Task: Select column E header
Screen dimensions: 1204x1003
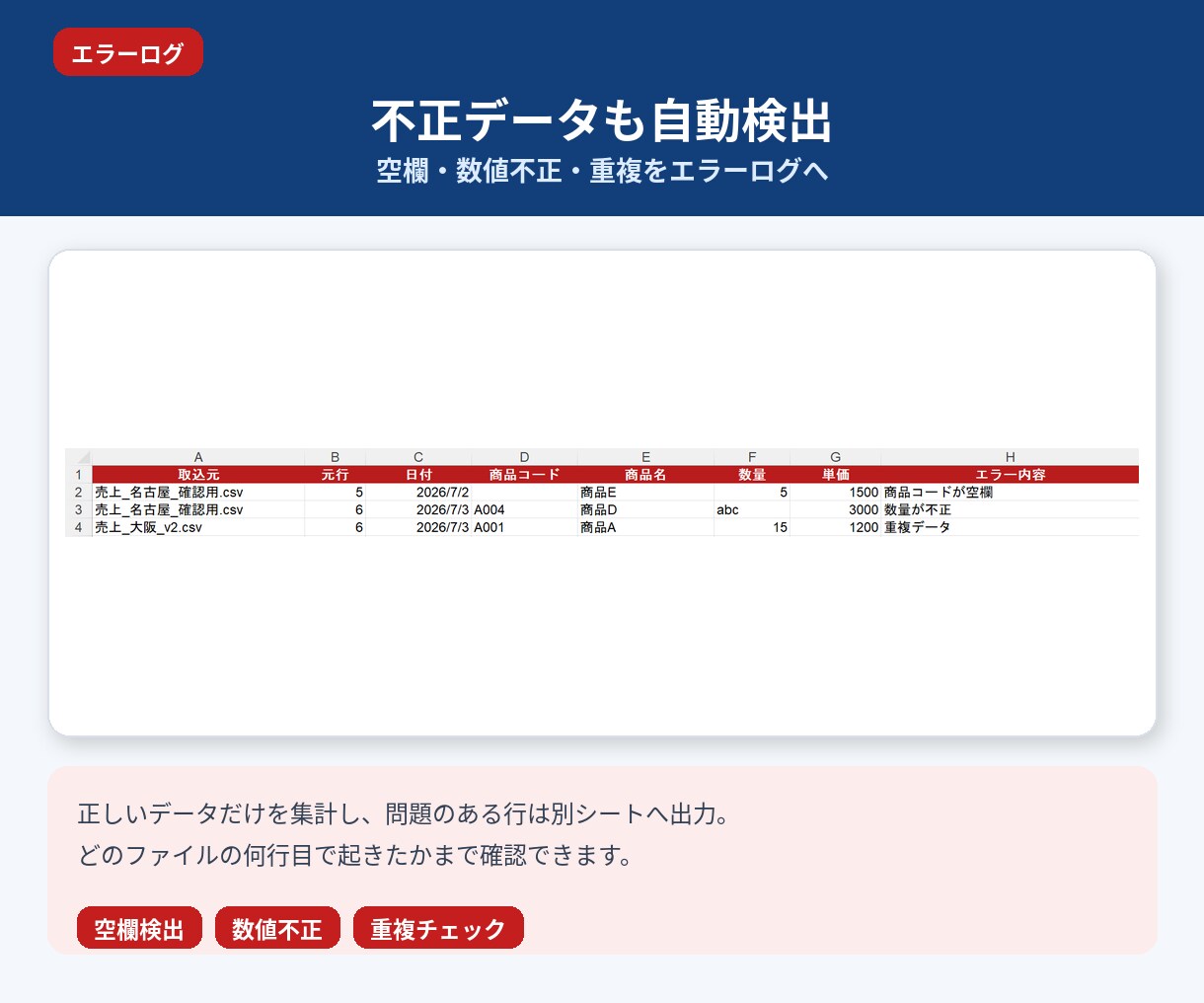Action: 645,457
